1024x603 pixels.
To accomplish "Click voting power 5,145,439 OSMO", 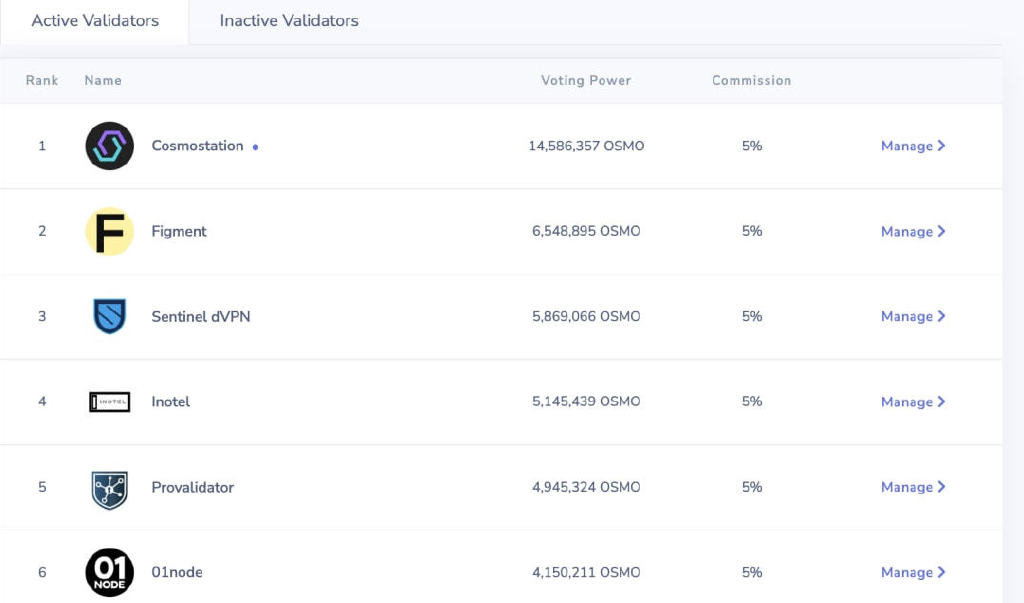I will [586, 402].
